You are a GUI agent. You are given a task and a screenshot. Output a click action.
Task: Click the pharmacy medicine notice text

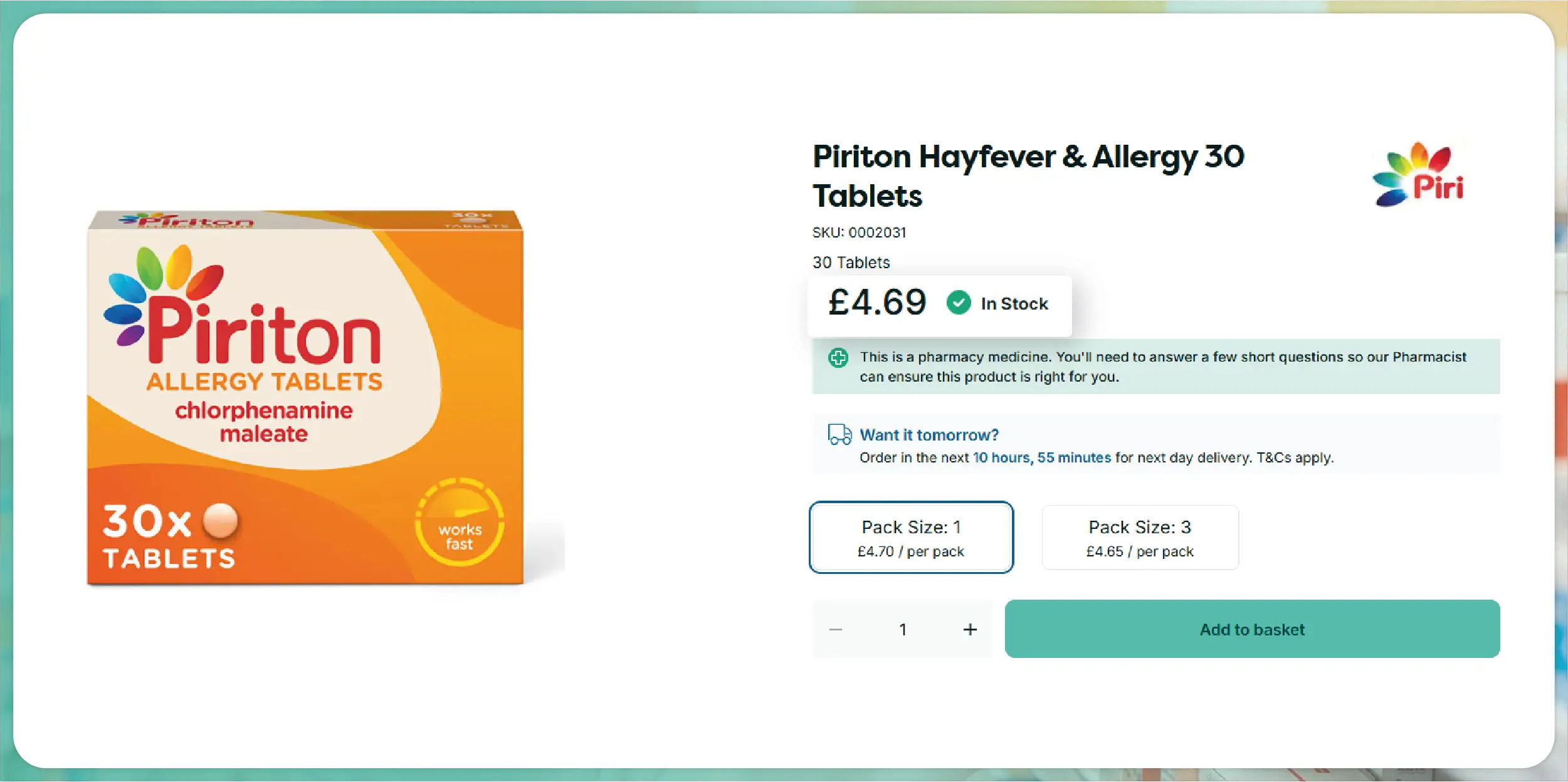pos(1162,367)
